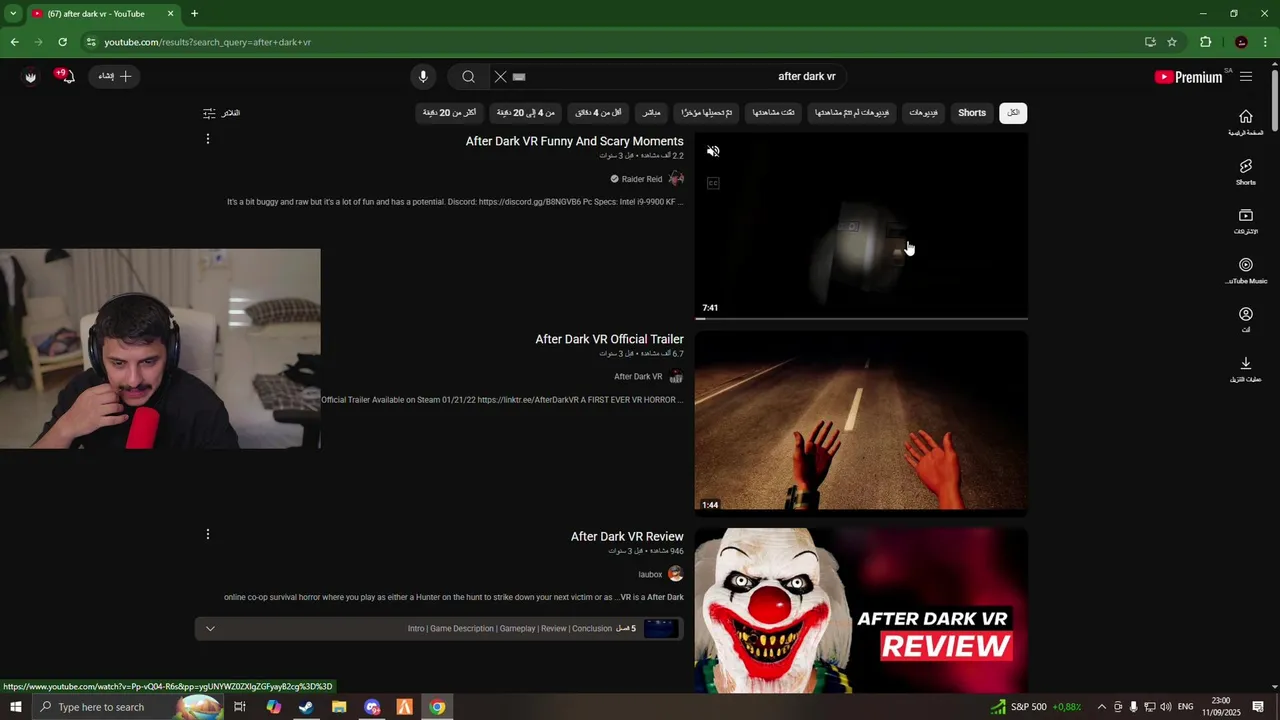Open File Explorer from the taskbar
The height and width of the screenshot is (720, 1280).
click(x=339, y=707)
